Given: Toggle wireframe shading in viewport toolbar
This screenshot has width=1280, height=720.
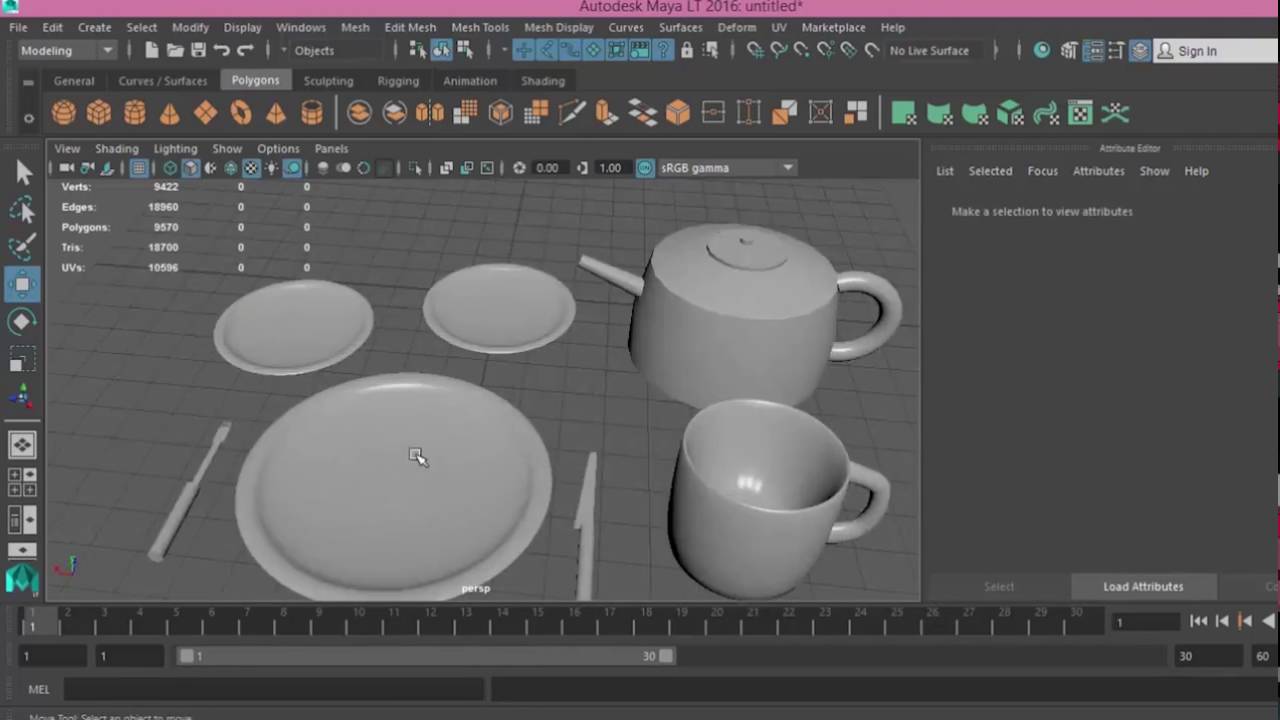Looking at the screenshot, I should (170, 168).
